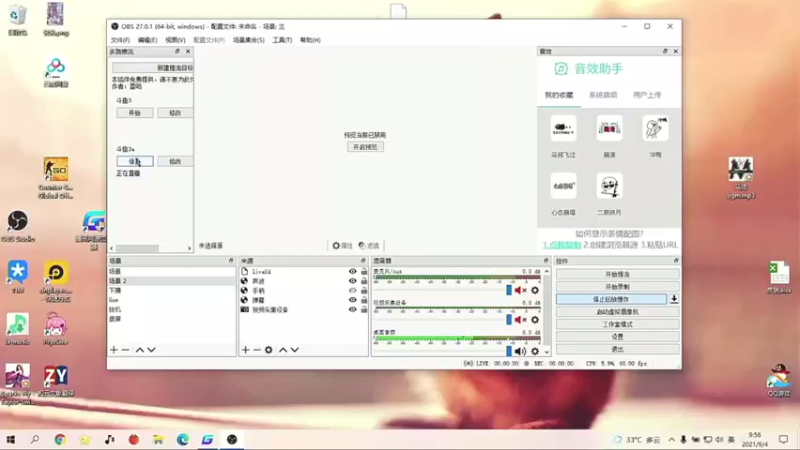Toggle the lock on the live2d source
Image resolution: width=800 pixels, height=450 pixels.
coord(364,271)
